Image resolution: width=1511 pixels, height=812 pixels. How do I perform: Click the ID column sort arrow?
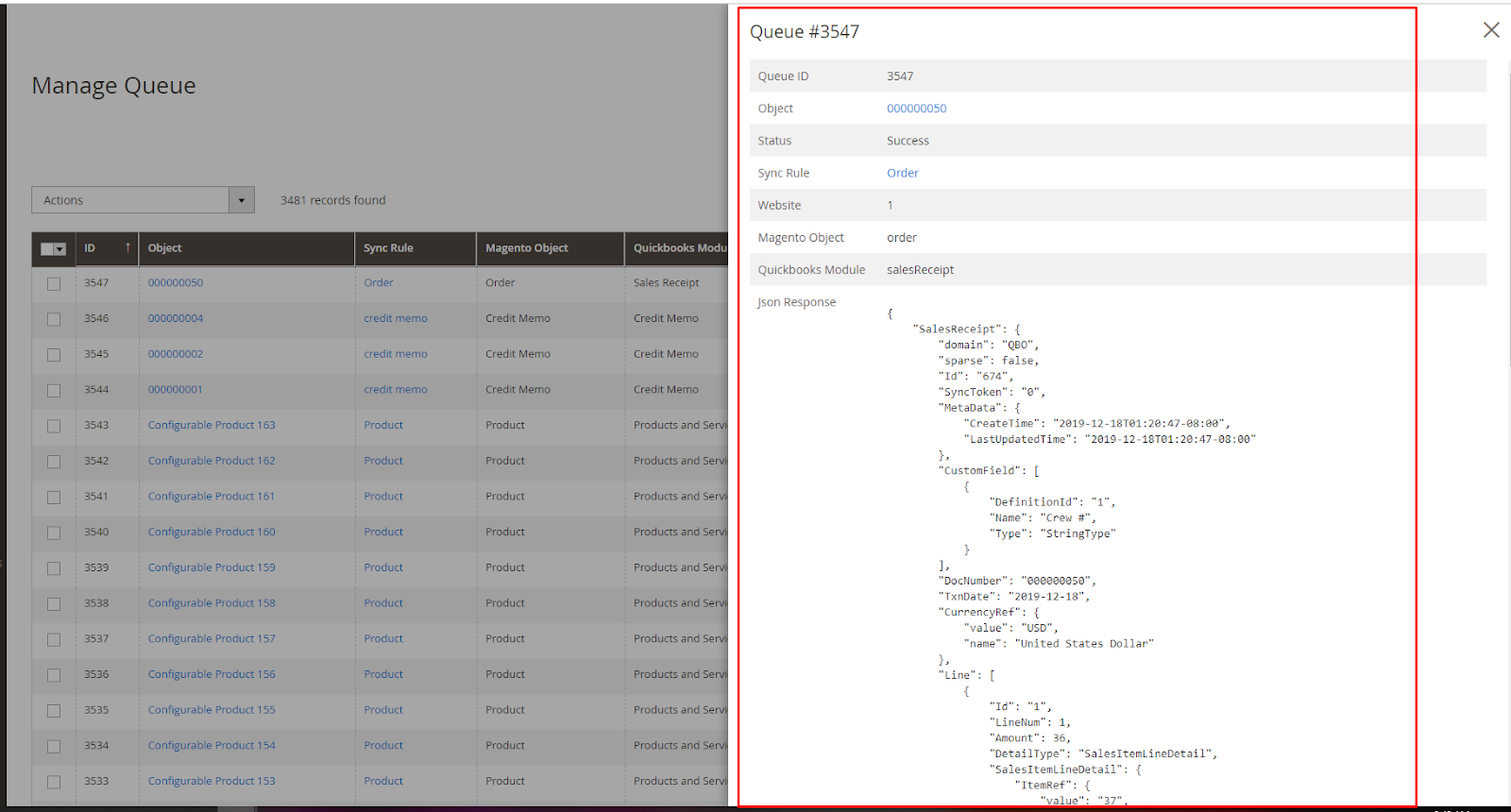(x=127, y=248)
